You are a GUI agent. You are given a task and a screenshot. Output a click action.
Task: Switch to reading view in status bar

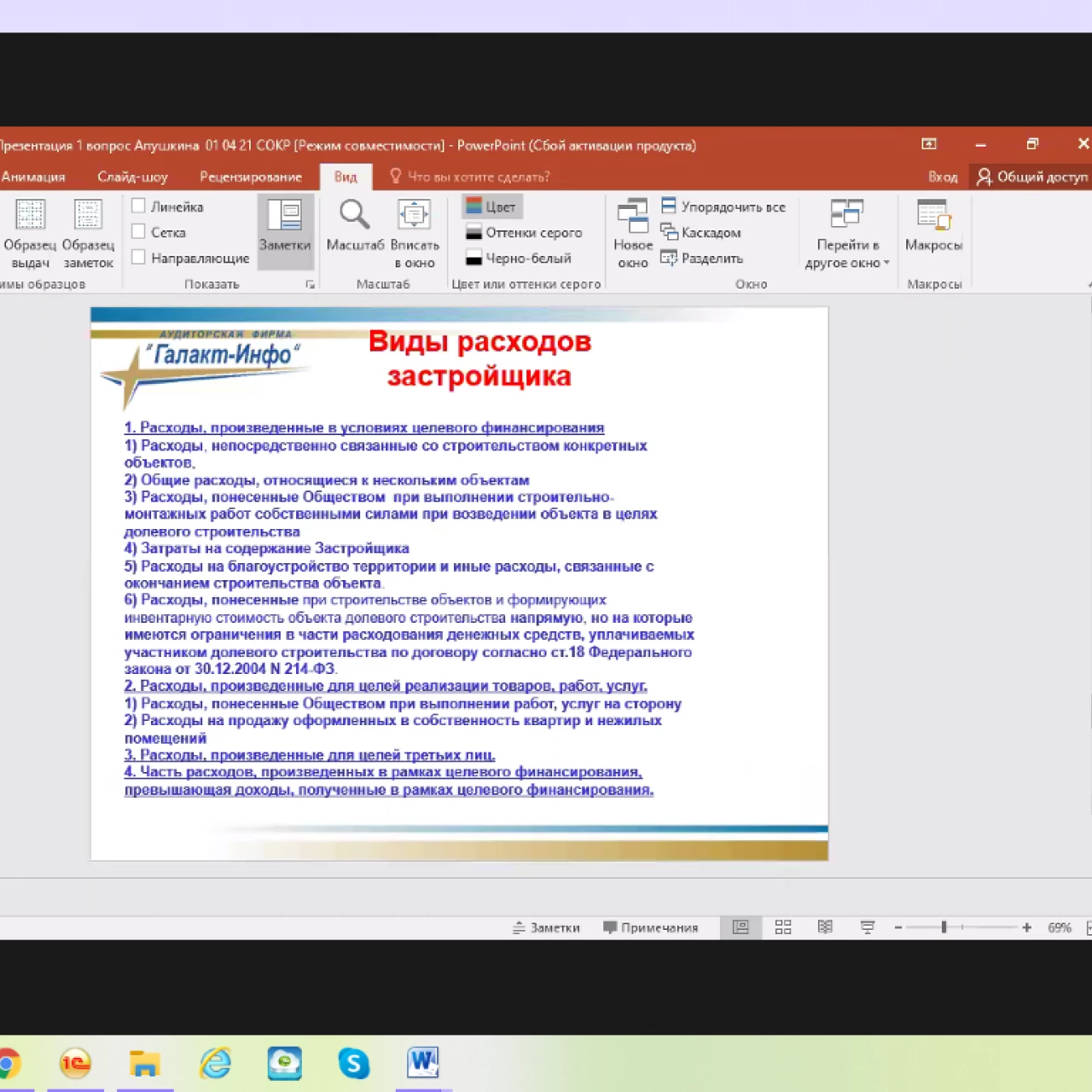tap(825, 927)
